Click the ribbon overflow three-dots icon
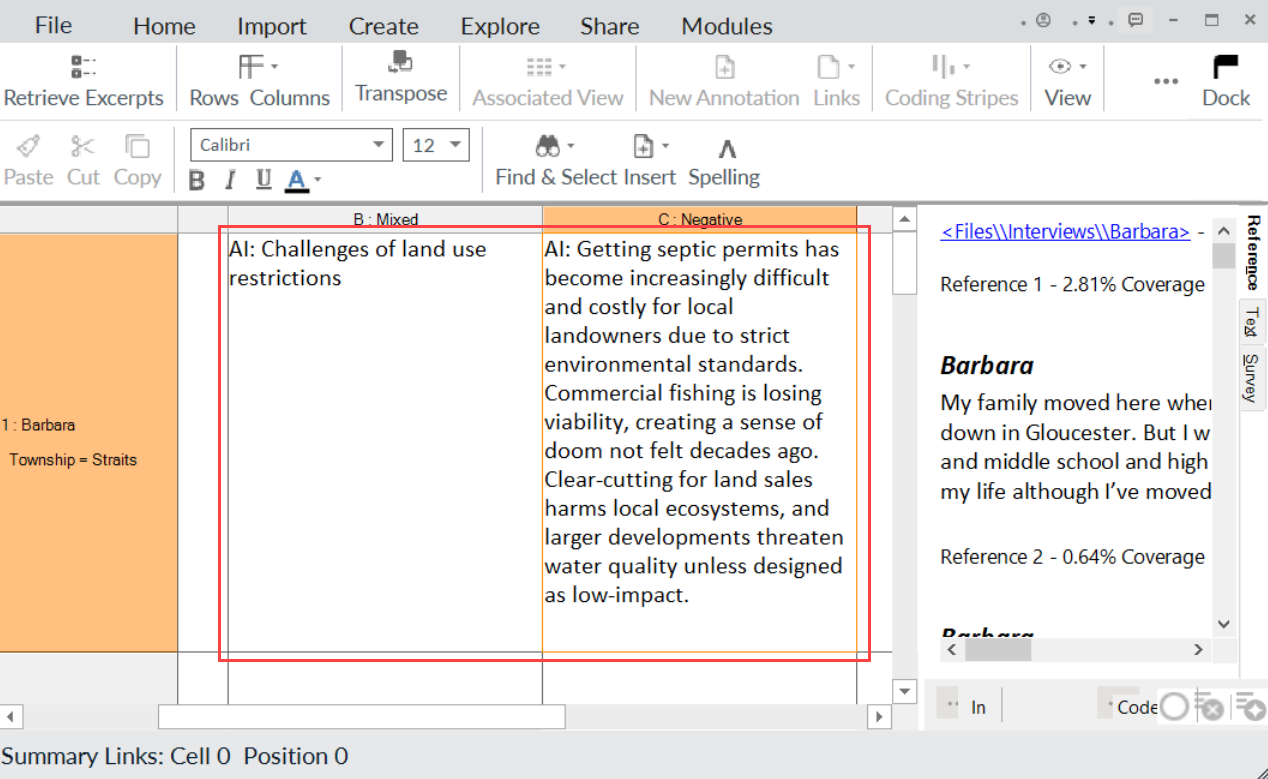The height and width of the screenshot is (779, 1268). (1166, 82)
